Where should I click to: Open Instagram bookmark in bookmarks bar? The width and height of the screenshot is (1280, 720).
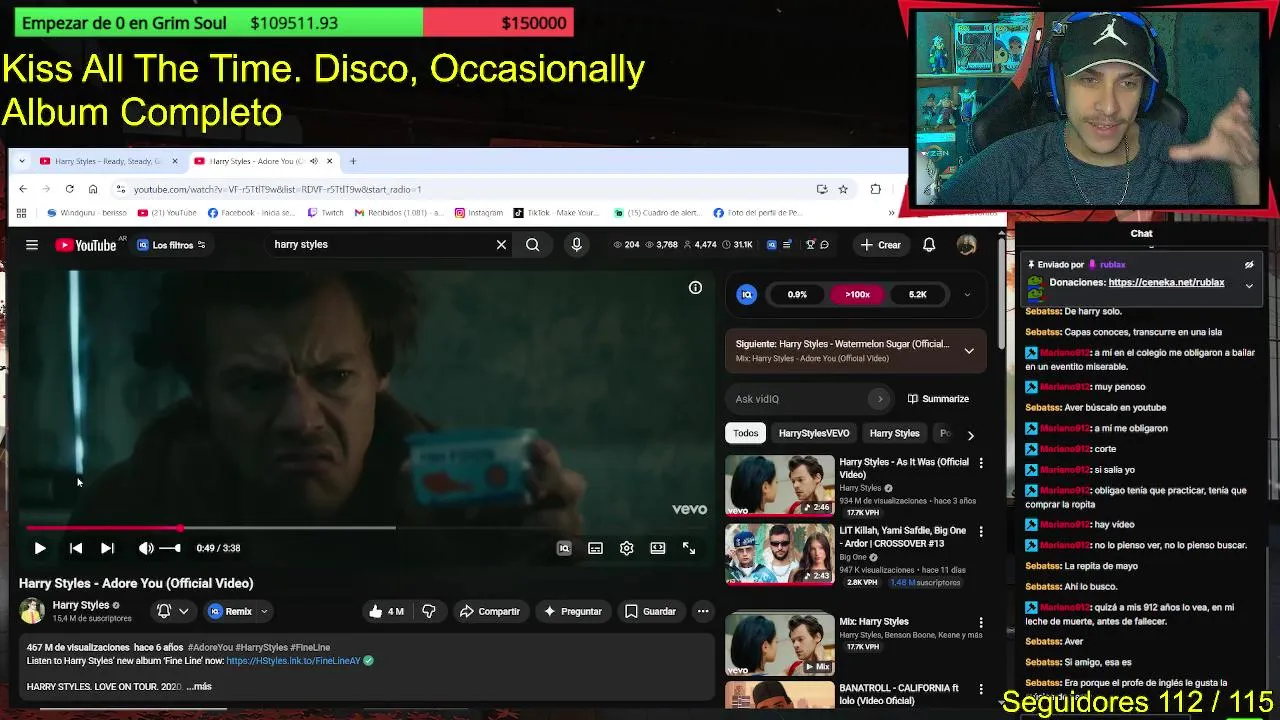point(479,213)
